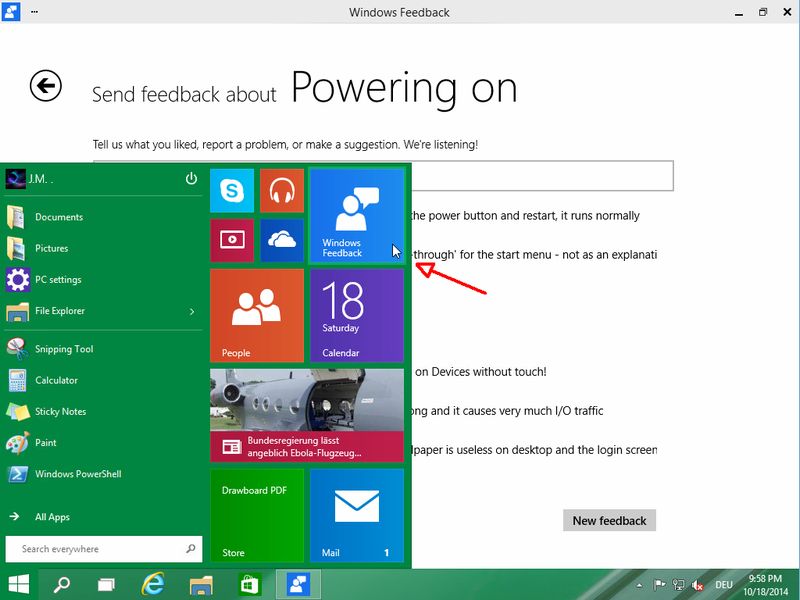Open the Store tile with Drawboard PDF
The height and width of the screenshot is (600, 800).
[x=257, y=516]
